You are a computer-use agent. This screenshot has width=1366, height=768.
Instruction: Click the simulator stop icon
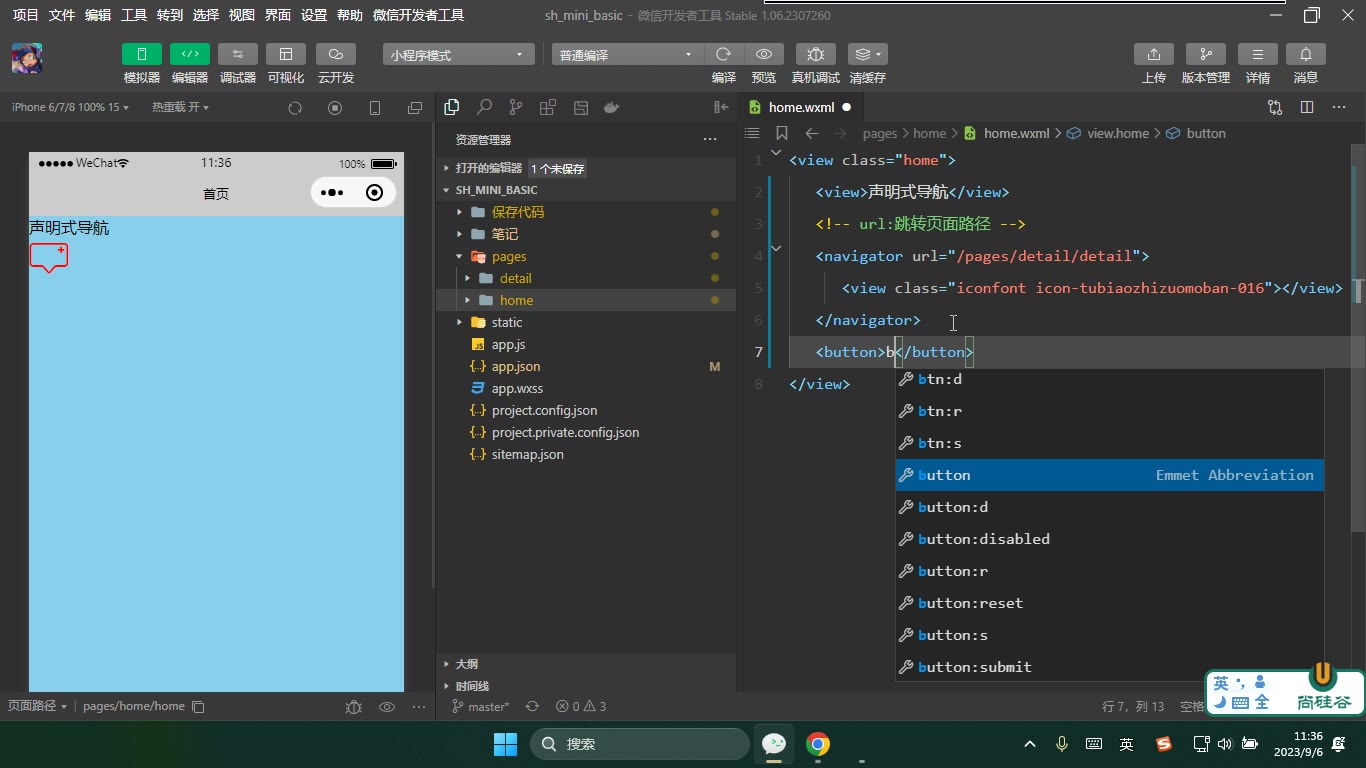(x=335, y=108)
